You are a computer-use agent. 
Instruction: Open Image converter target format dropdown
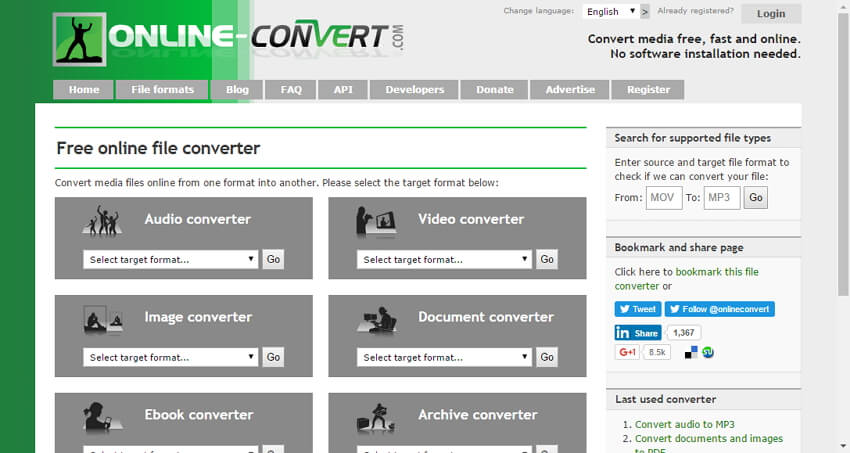click(x=171, y=357)
